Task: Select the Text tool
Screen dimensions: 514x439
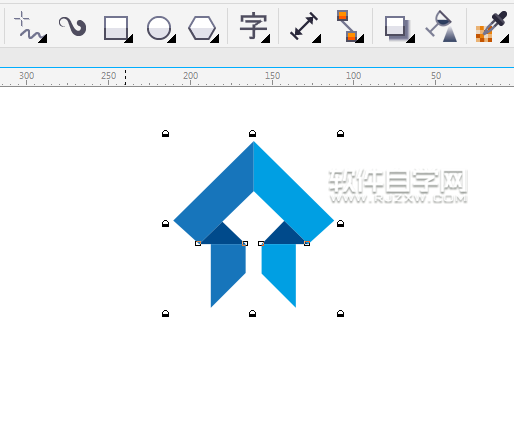Action: tap(254, 27)
